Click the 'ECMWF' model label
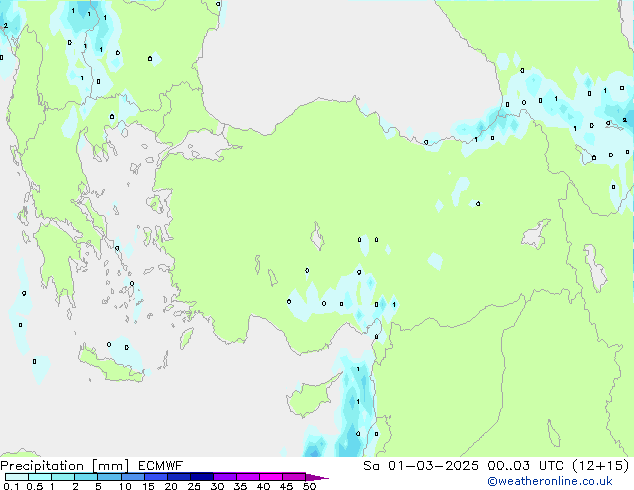The width and height of the screenshot is (634, 490). 161,466
